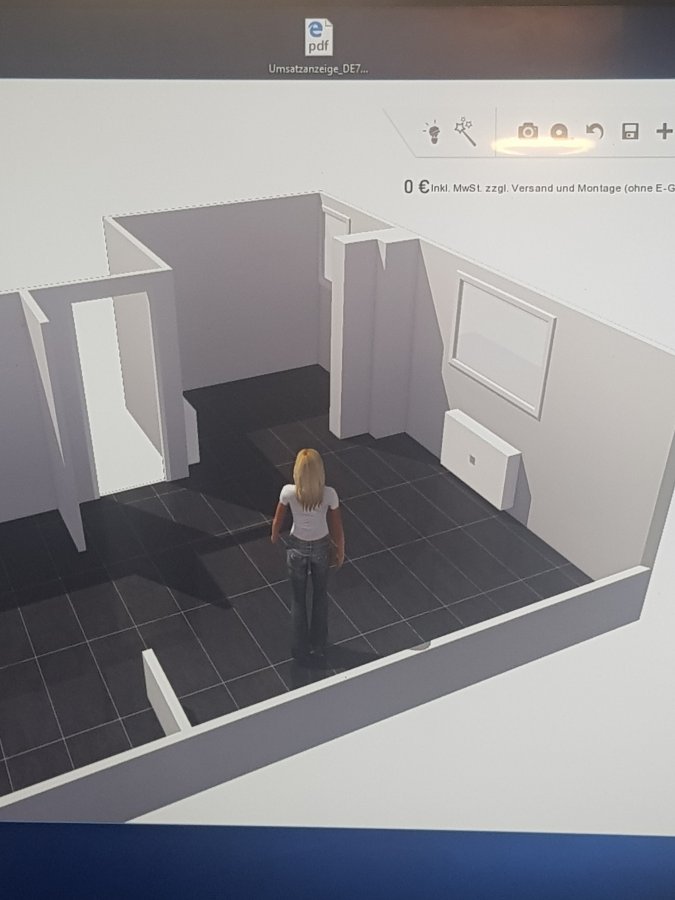Undo the last action with the curved arrow
675x900 pixels.
pyautogui.click(x=595, y=131)
